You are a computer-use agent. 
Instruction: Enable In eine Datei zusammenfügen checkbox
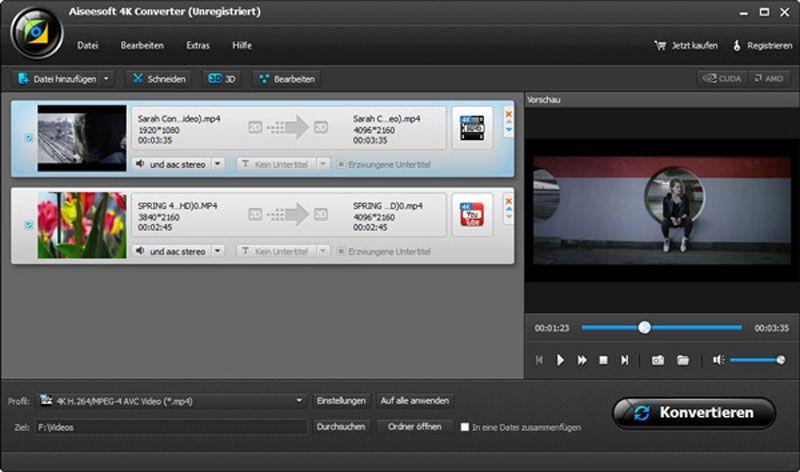(465, 427)
